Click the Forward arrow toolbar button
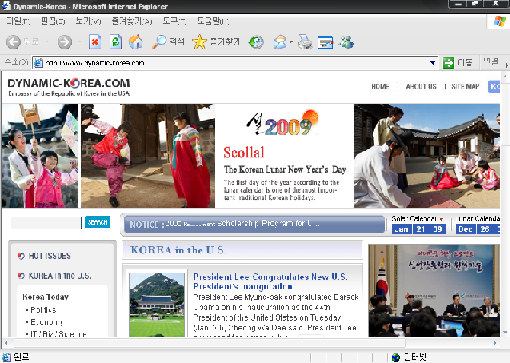 65,42
